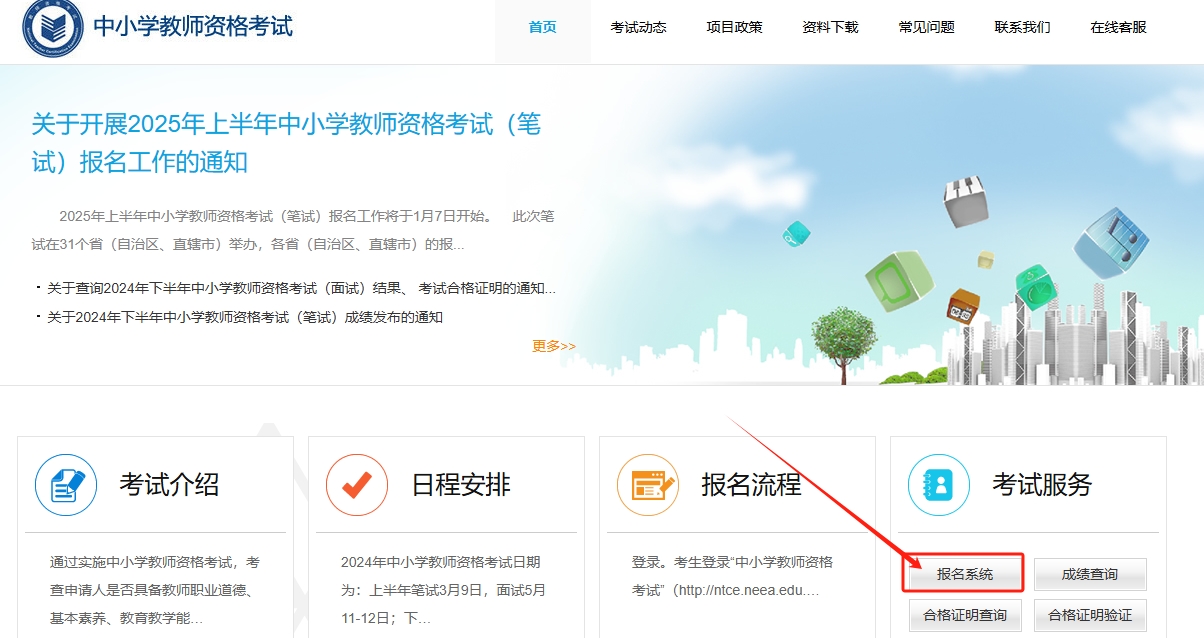Click the 报名系统 button
This screenshot has height=638, width=1204.
pos(965,574)
